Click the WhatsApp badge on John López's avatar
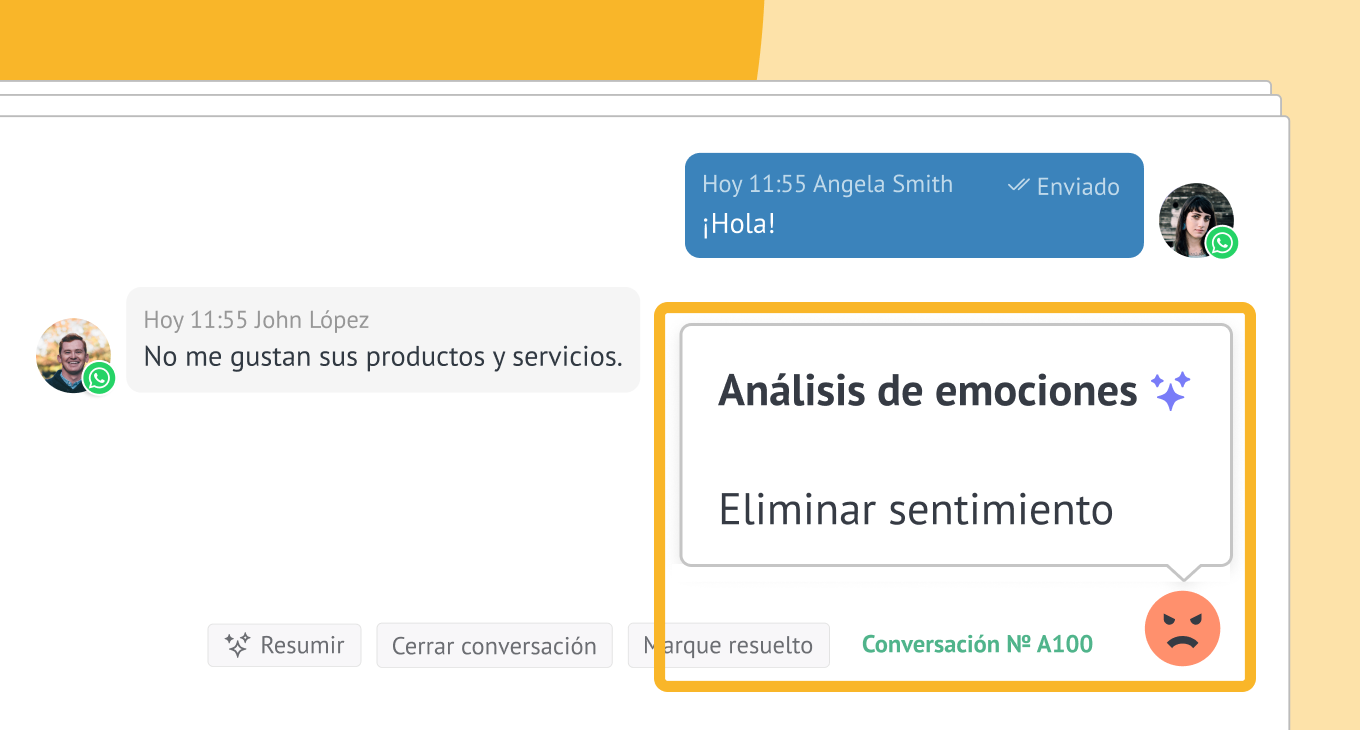The height and width of the screenshot is (730, 1360). coord(99,378)
